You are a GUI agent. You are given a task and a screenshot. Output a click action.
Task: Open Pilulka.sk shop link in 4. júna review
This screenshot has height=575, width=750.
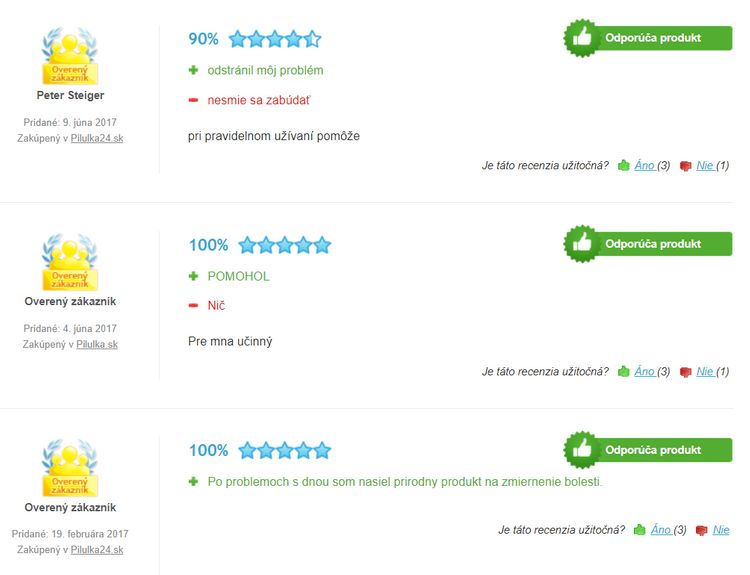coord(97,344)
